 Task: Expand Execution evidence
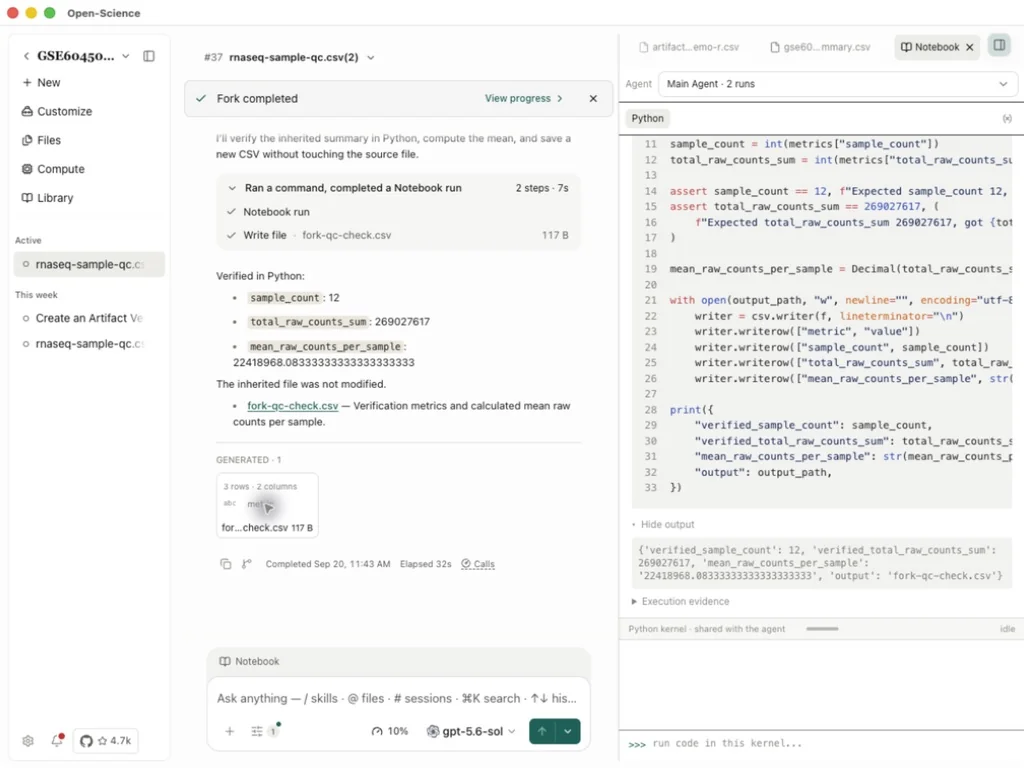[x=680, y=601]
